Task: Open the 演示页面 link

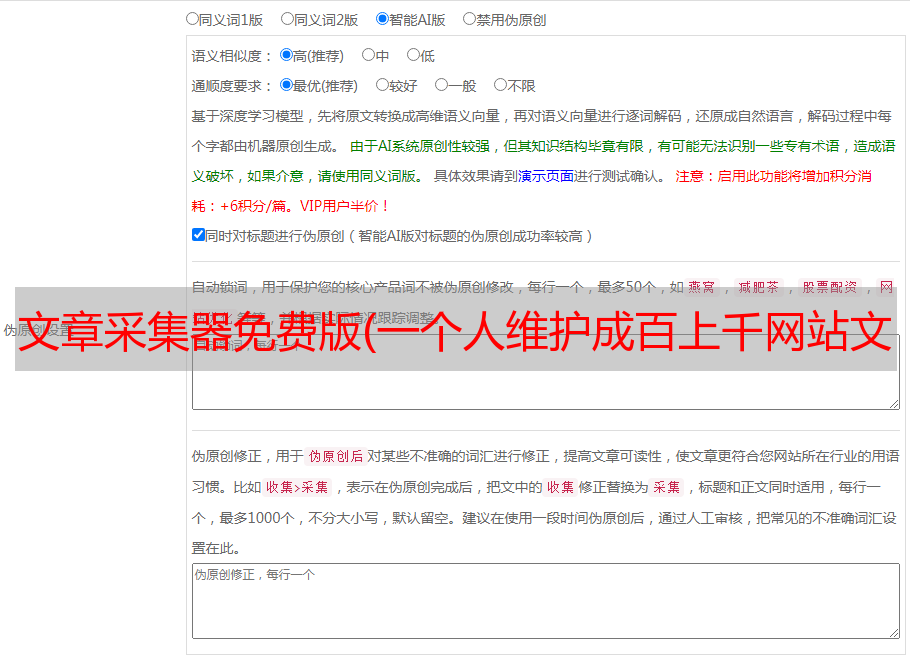Action: click(x=546, y=176)
